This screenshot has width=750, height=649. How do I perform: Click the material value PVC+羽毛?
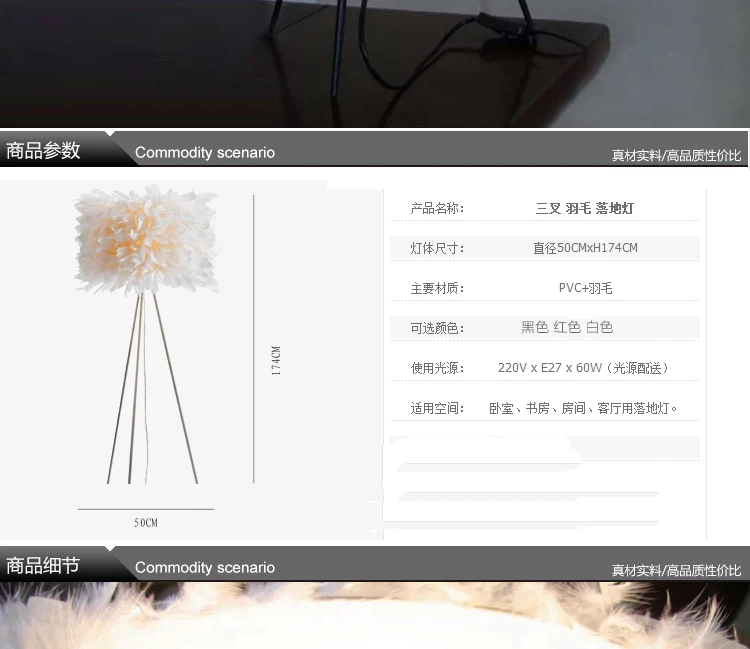(585, 288)
